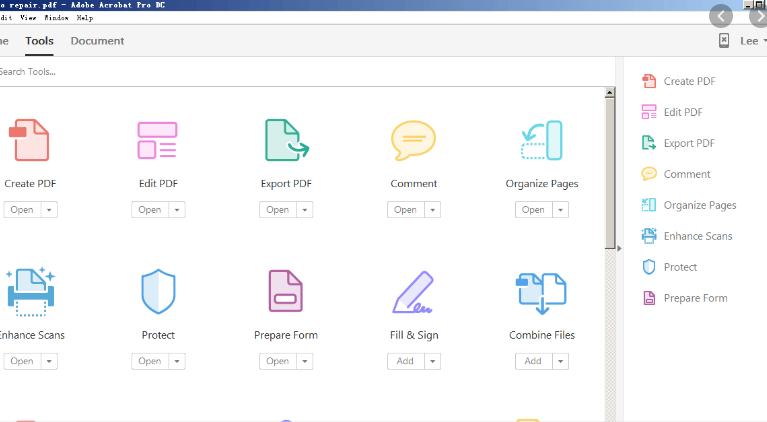This screenshot has width=767, height=422.
Task: Click Add button under Fill & Sign
Action: tap(406, 361)
